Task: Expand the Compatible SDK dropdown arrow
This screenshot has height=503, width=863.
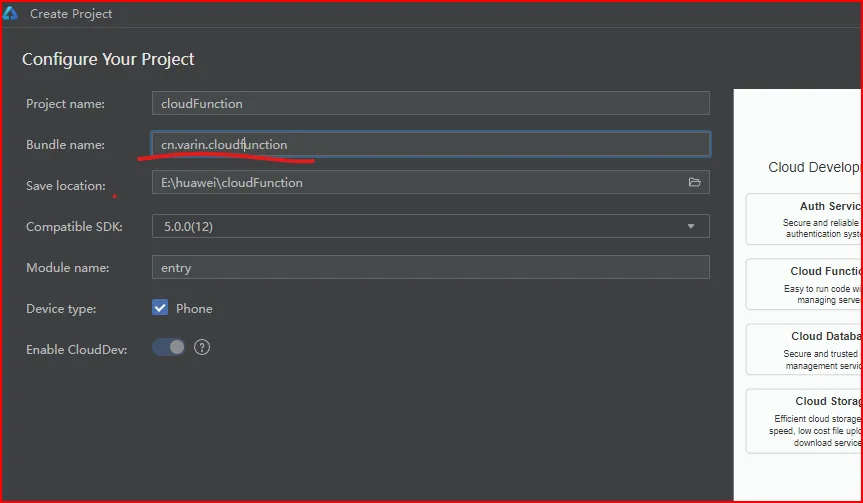Action: pyautogui.click(x=691, y=226)
